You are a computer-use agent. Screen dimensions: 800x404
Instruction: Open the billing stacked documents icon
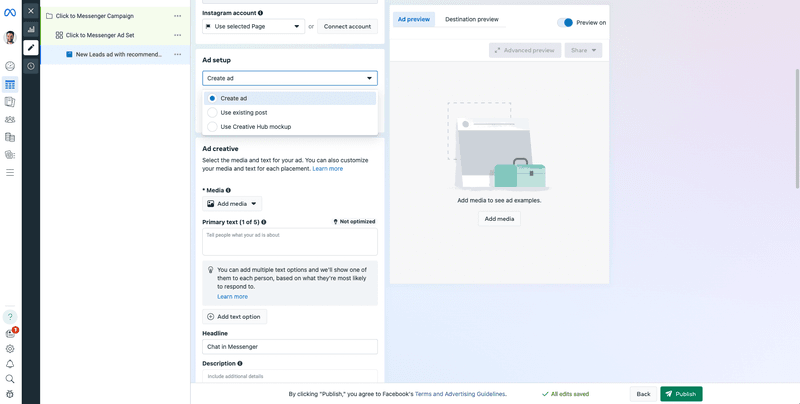[x=10, y=137]
